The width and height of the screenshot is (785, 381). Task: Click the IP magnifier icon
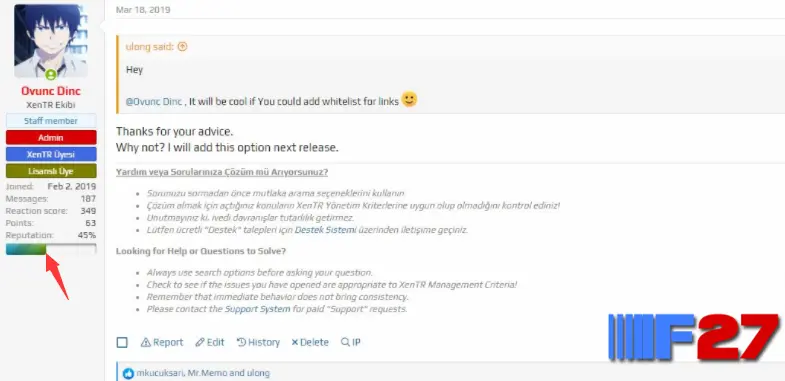coord(345,342)
